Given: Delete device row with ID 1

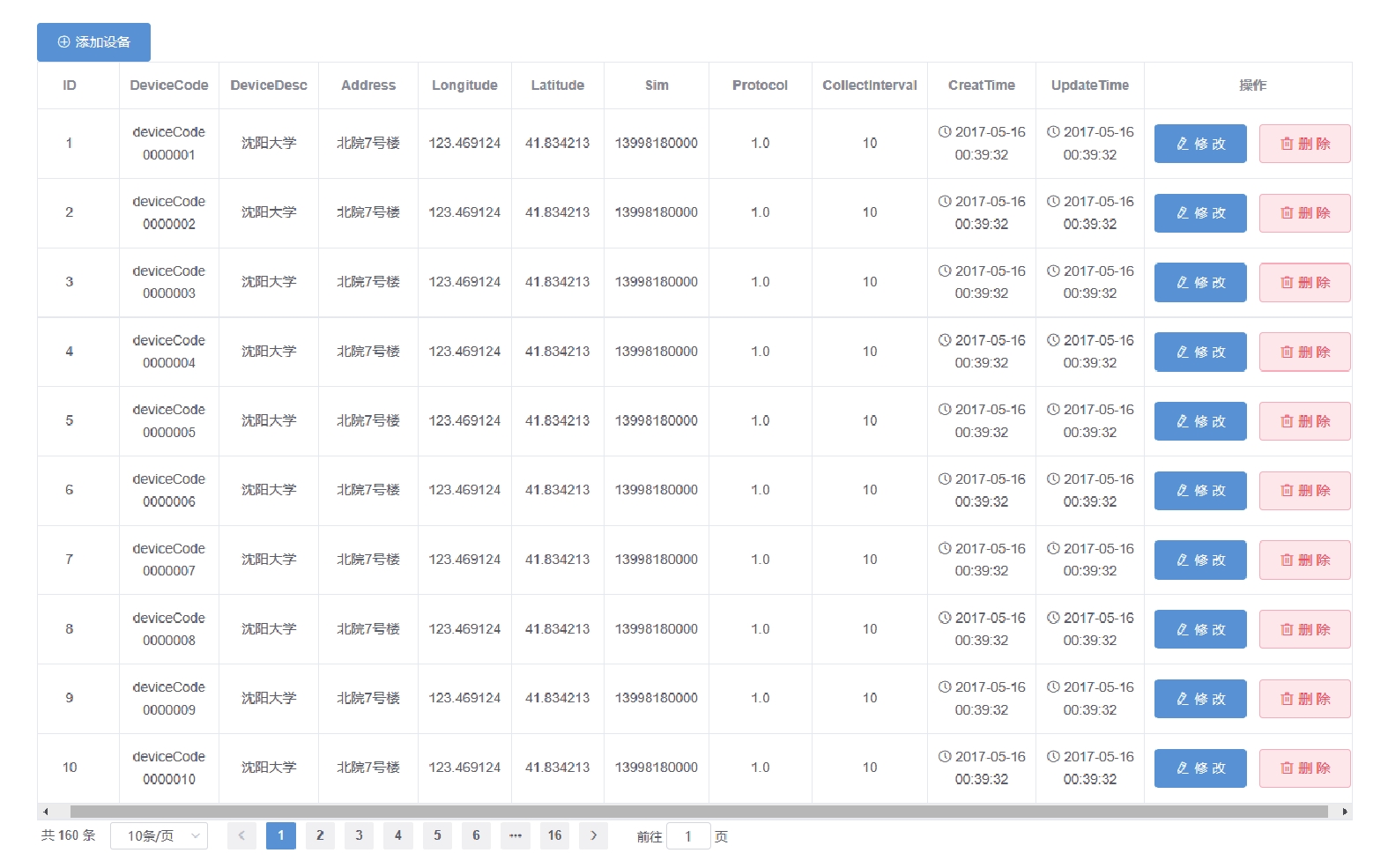Looking at the screenshot, I should [x=1305, y=144].
